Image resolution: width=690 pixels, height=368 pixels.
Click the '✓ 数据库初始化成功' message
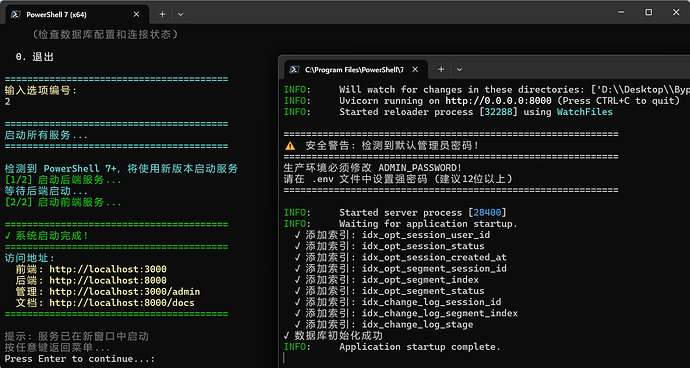point(334,336)
